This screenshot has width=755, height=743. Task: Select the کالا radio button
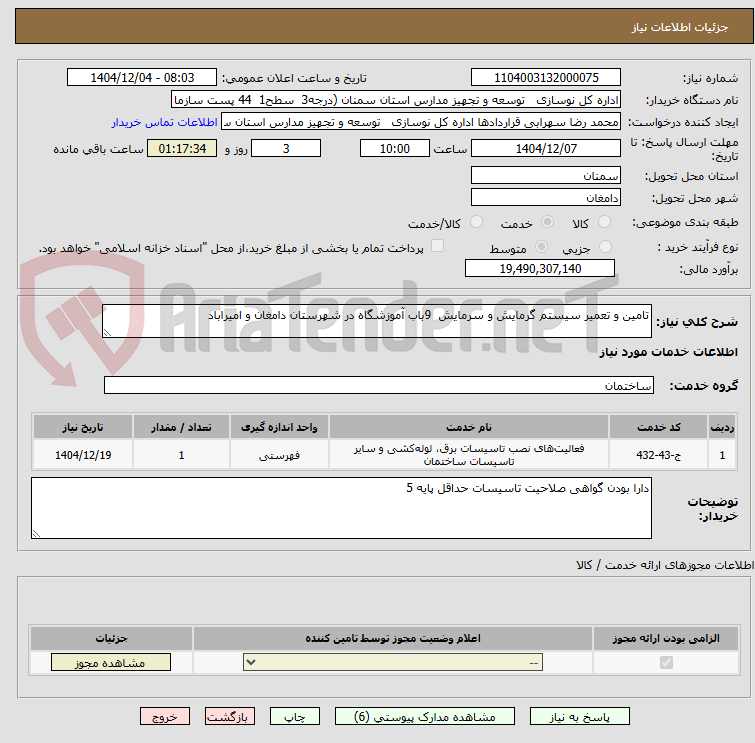coord(604,222)
